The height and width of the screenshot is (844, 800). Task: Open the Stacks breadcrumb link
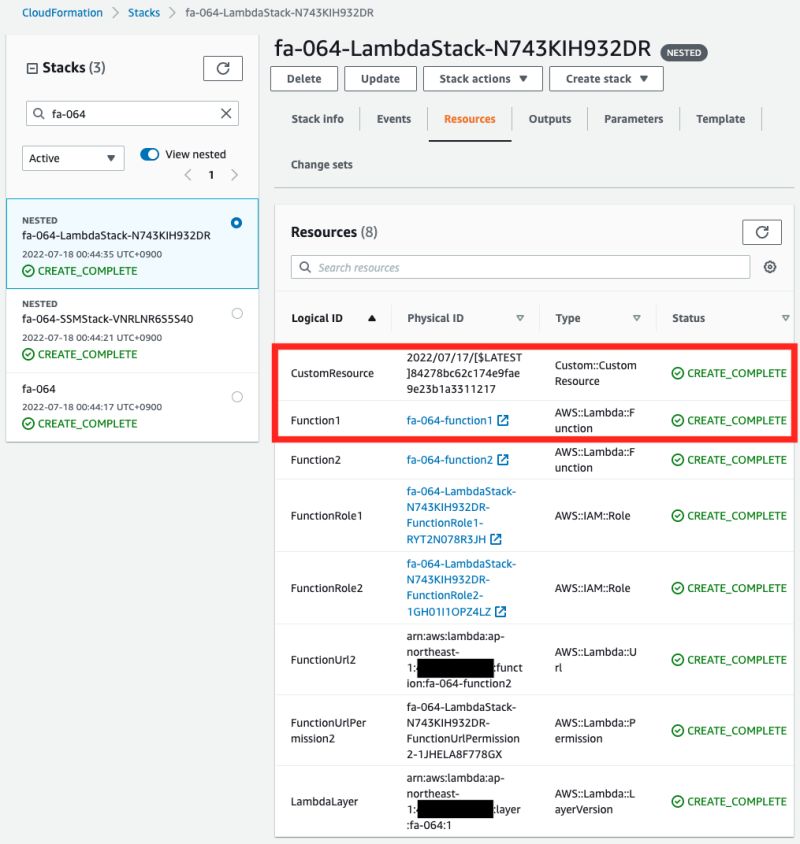click(x=143, y=12)
